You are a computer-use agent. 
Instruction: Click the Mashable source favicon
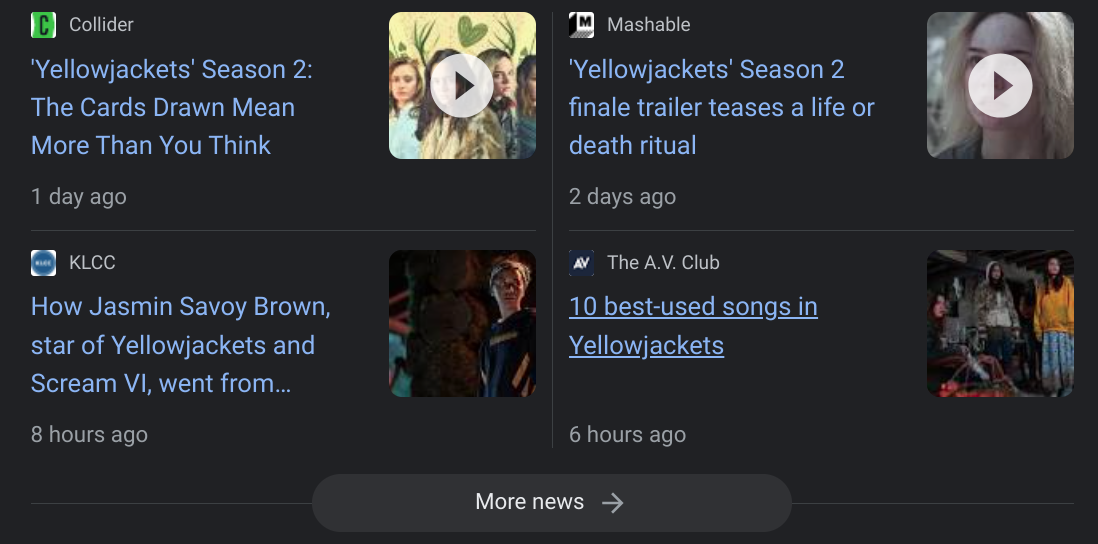(x=581, y=25)
